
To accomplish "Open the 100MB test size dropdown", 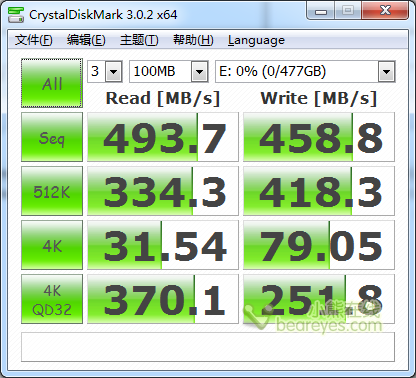I will [x=169, y=71].
